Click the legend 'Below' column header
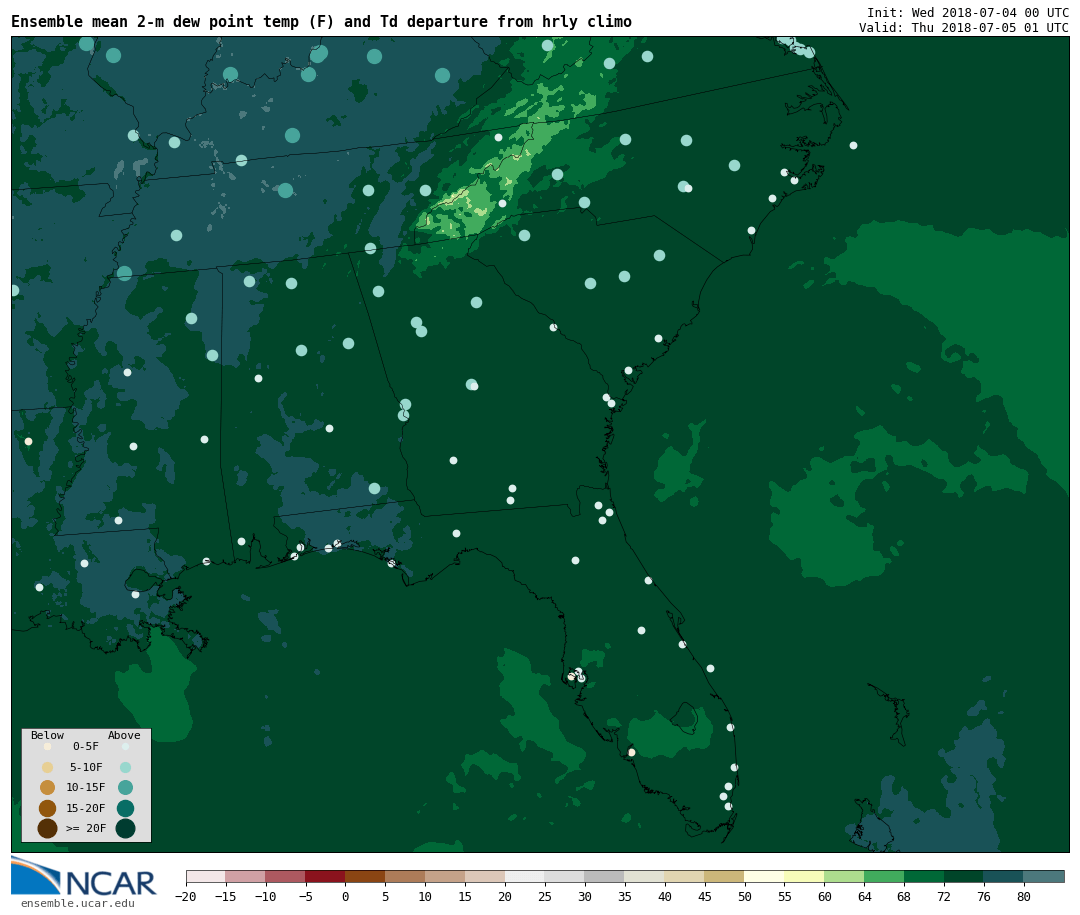 click(48, 735)
